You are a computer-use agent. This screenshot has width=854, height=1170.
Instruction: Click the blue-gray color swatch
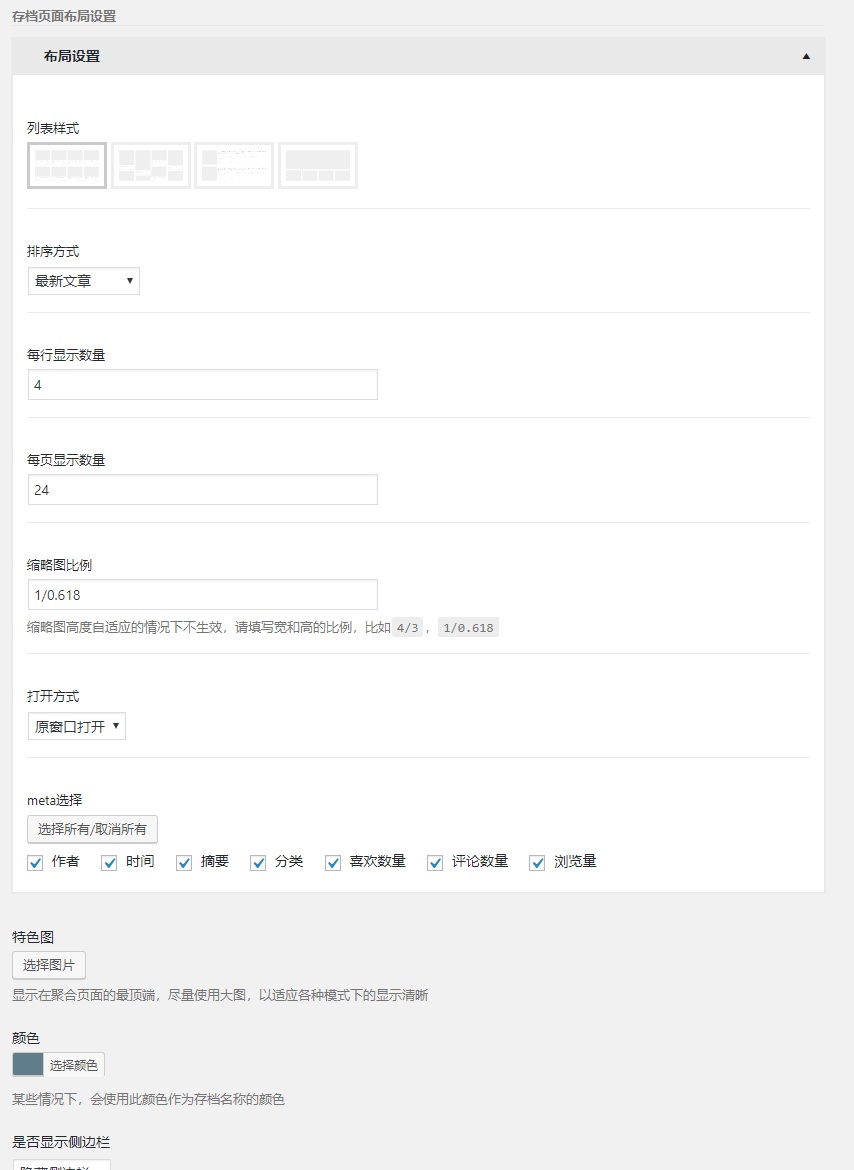[x=28, y=1065]
